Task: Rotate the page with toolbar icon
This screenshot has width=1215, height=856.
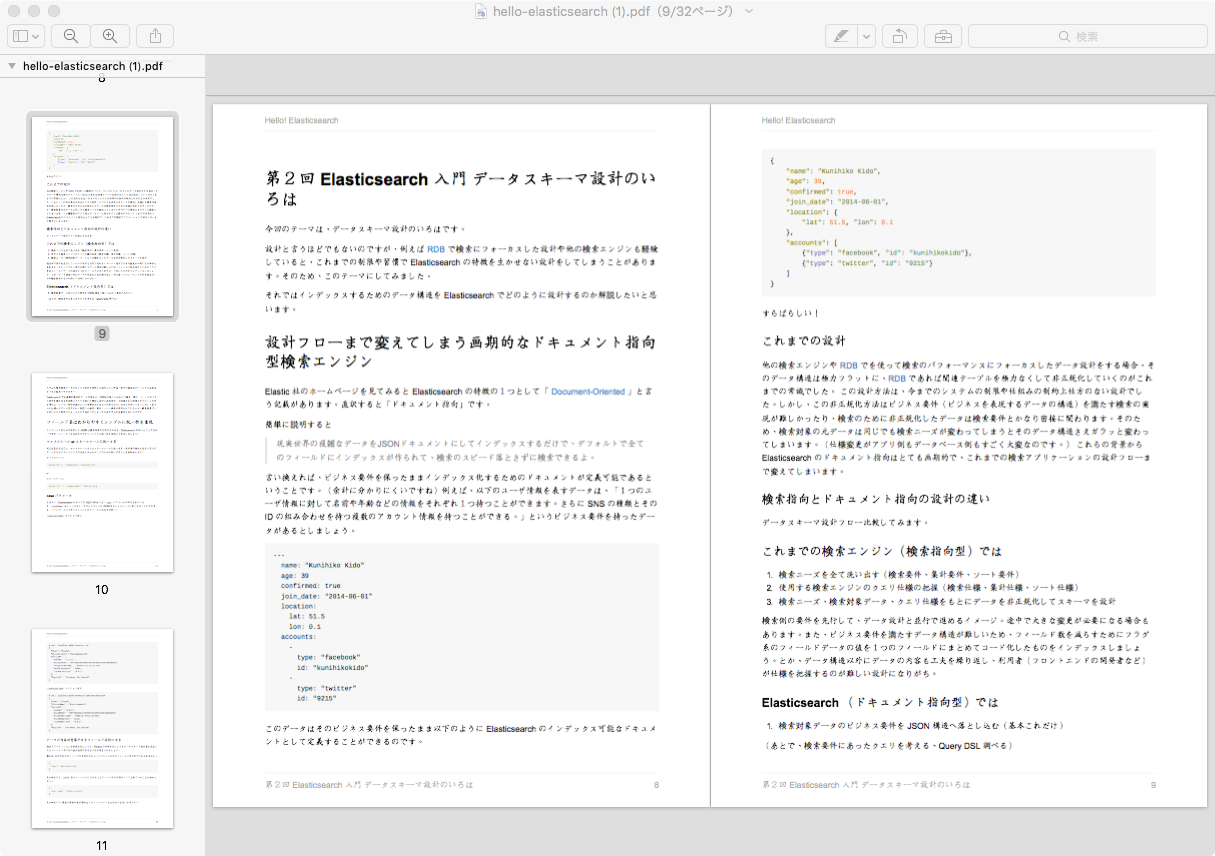Action: click(x=899, y=36)
